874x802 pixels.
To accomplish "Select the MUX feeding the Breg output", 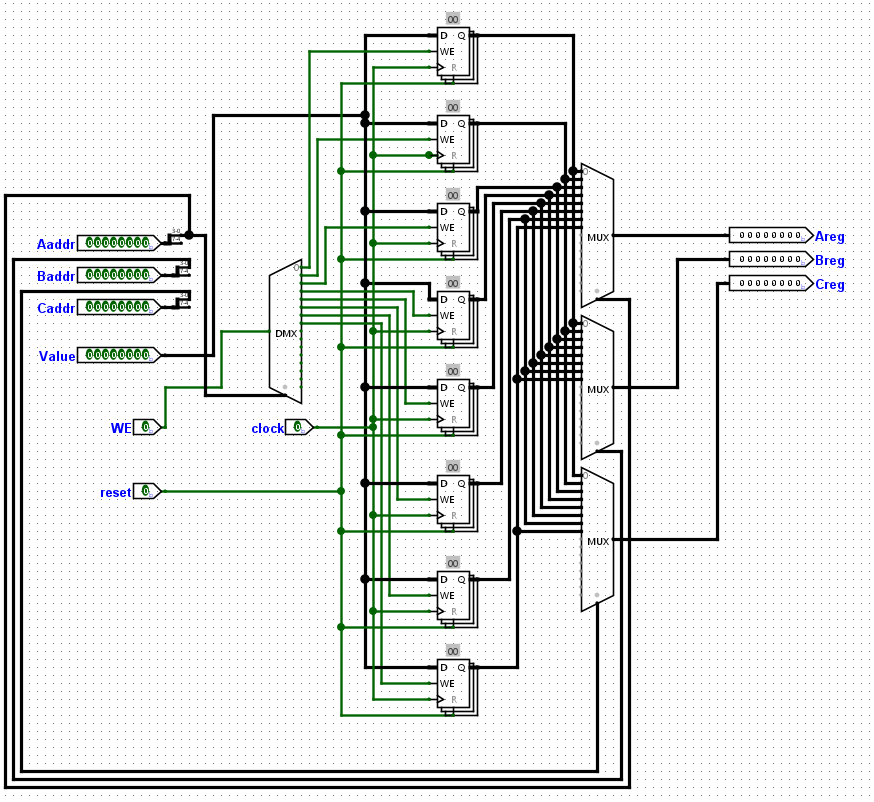I will click(x=597, y=388).
